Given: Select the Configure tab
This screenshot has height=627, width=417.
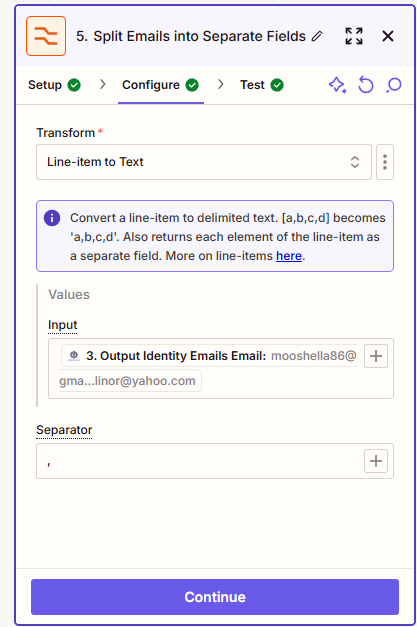Looking at the screenshot, I should (160, 85).
